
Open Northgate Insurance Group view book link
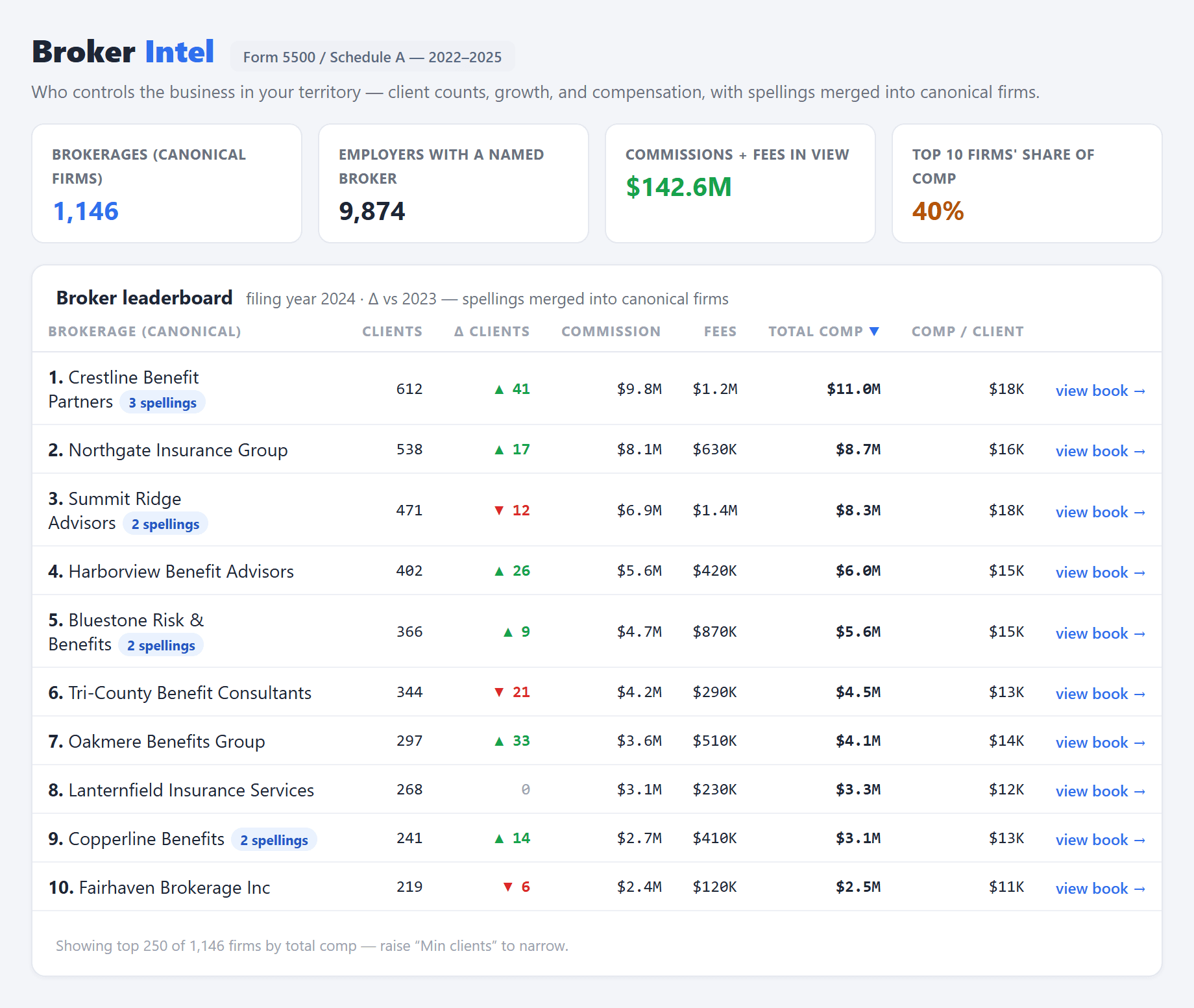pos(1100,451)
